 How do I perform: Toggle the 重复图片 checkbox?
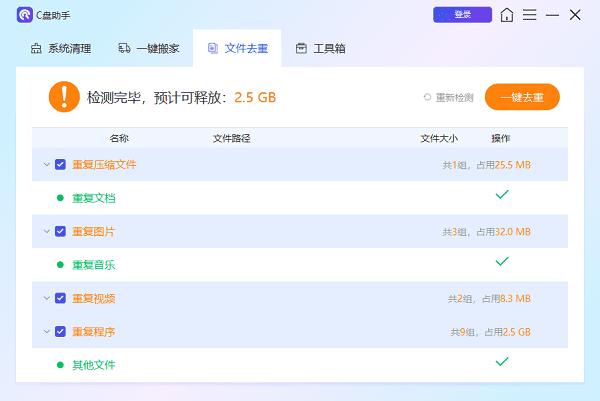(x=61, y=231)
